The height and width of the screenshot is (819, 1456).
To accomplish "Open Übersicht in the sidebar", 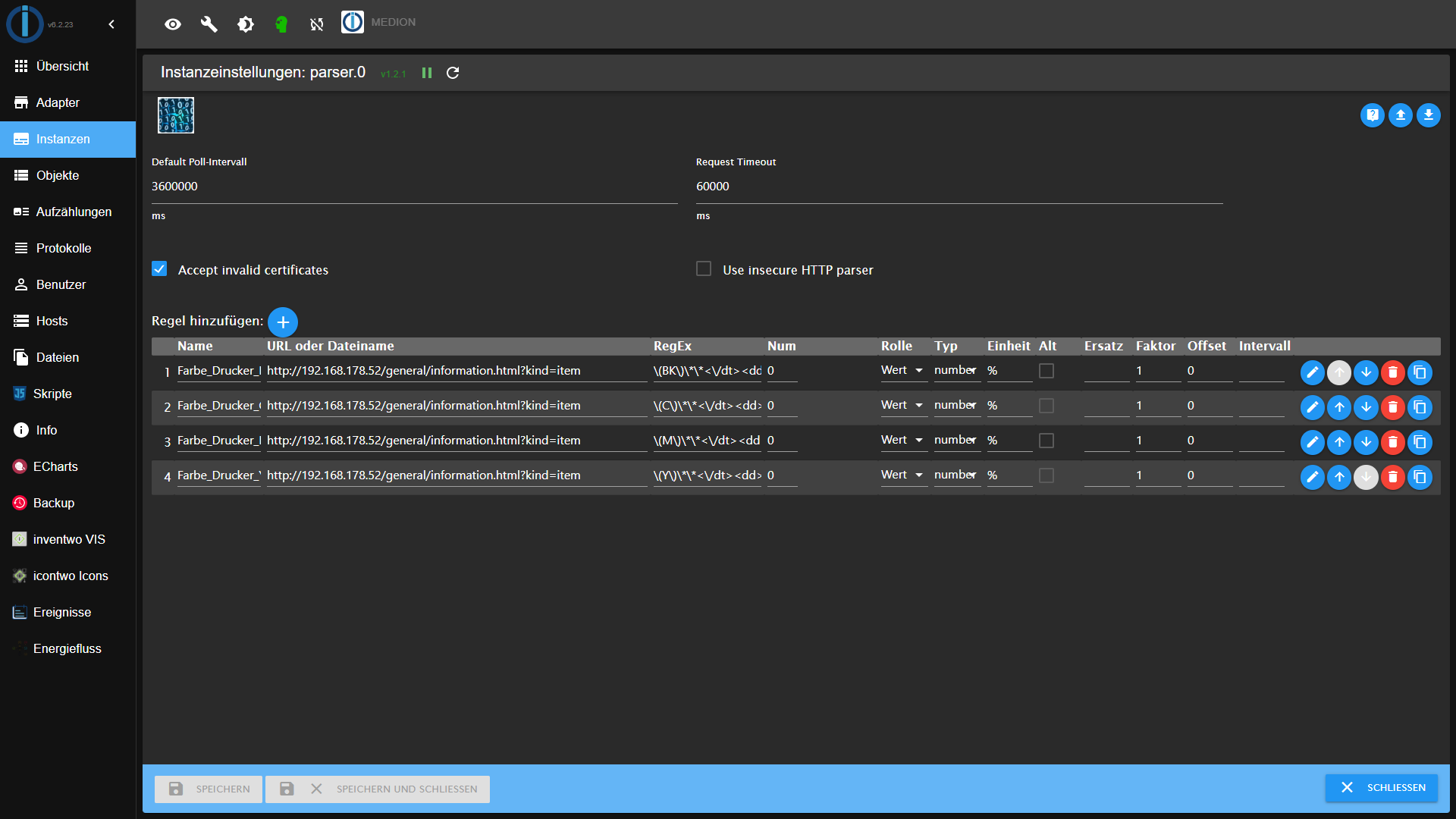I will coord(67,67).
